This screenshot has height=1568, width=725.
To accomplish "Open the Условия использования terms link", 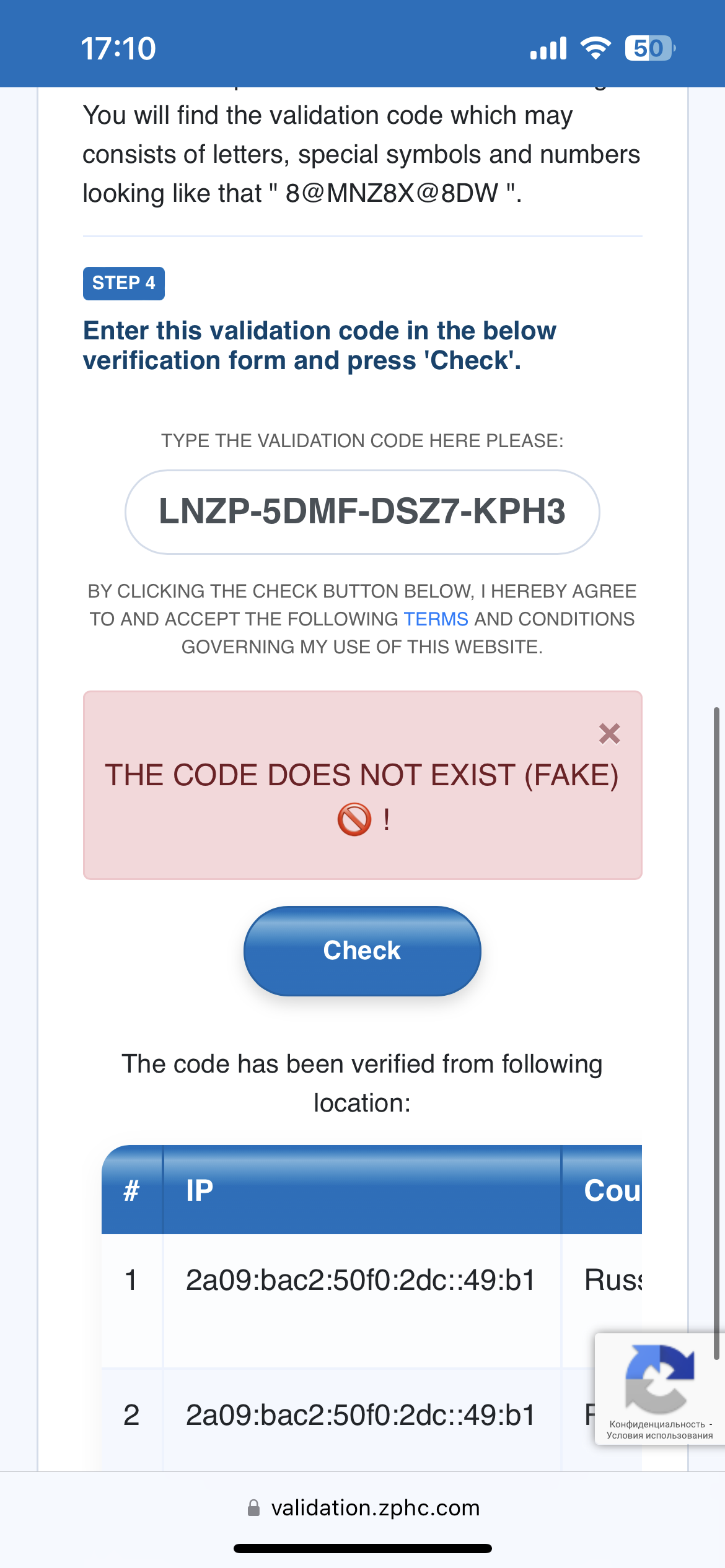I will pos(659,1435).
